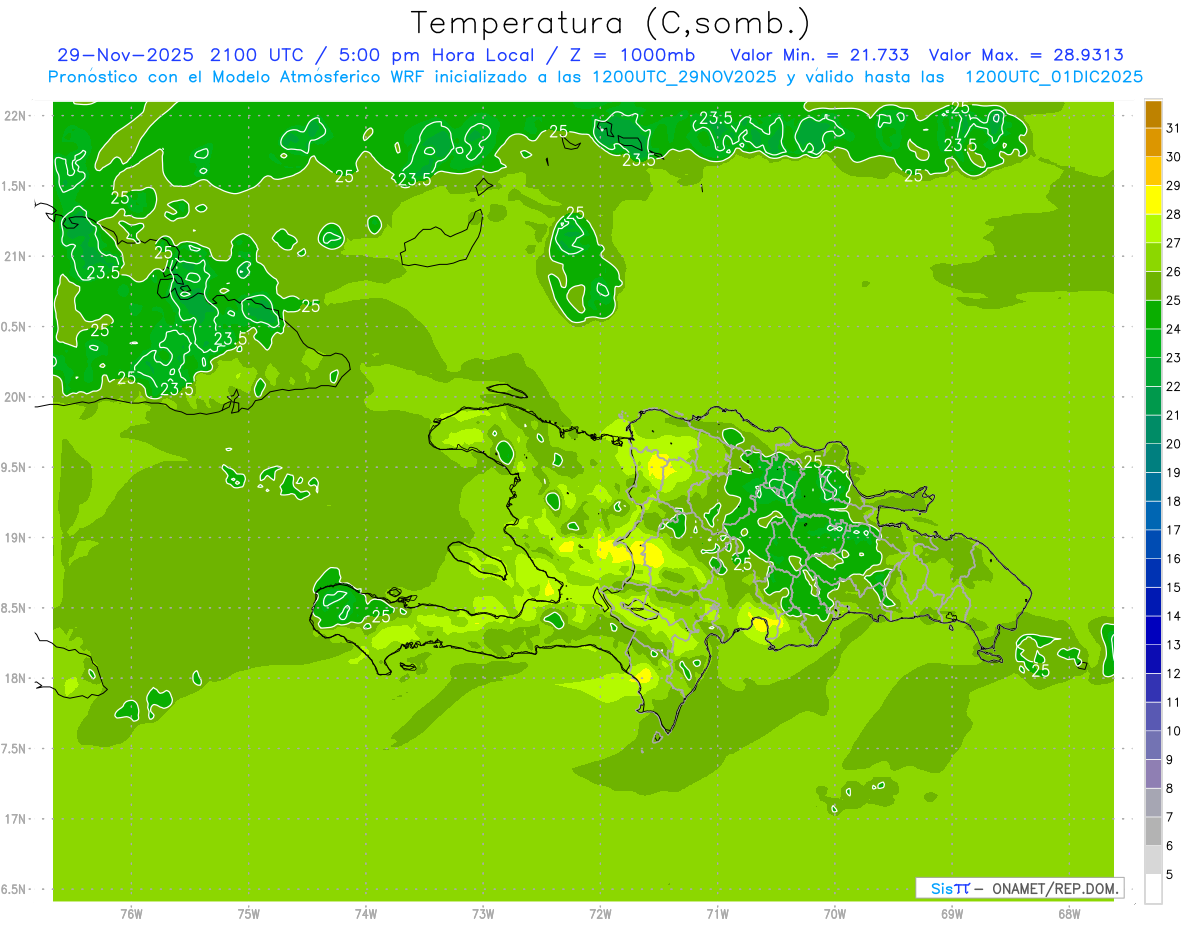
Task: Click the color bar value label 20
Action: tap(1174, 443)
